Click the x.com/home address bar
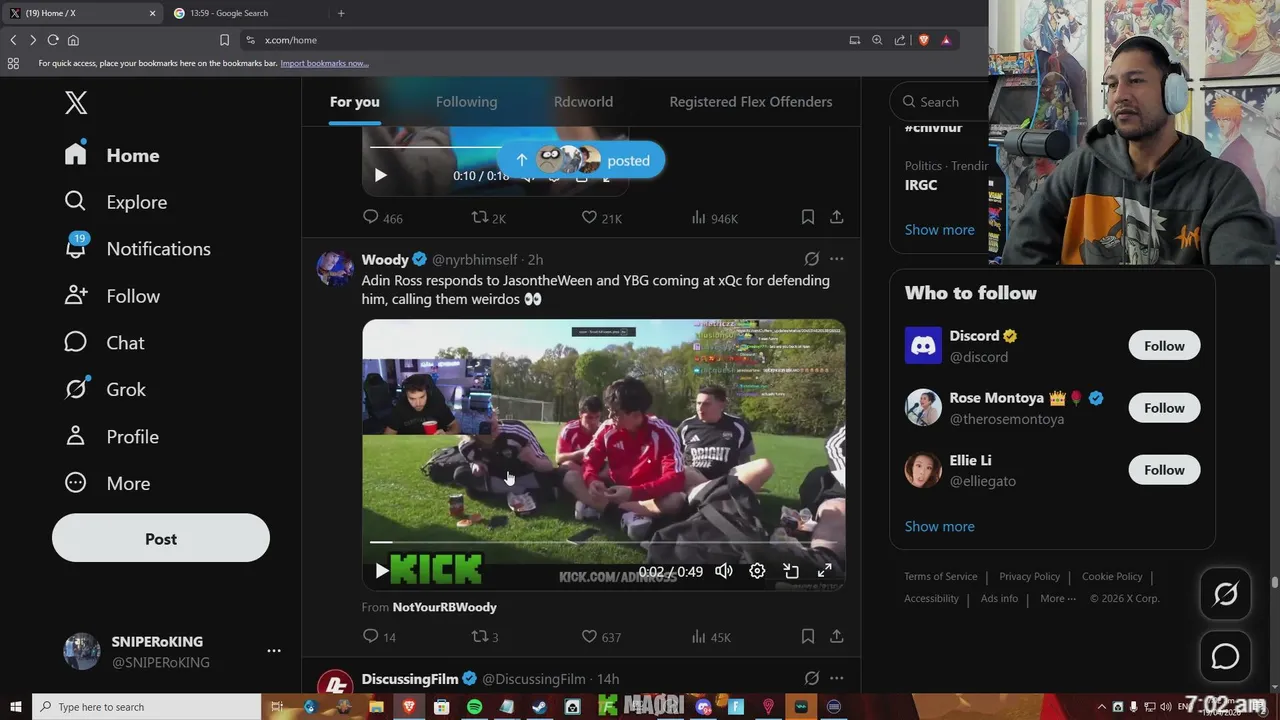The image size is (1280, 720). [540, 40]
